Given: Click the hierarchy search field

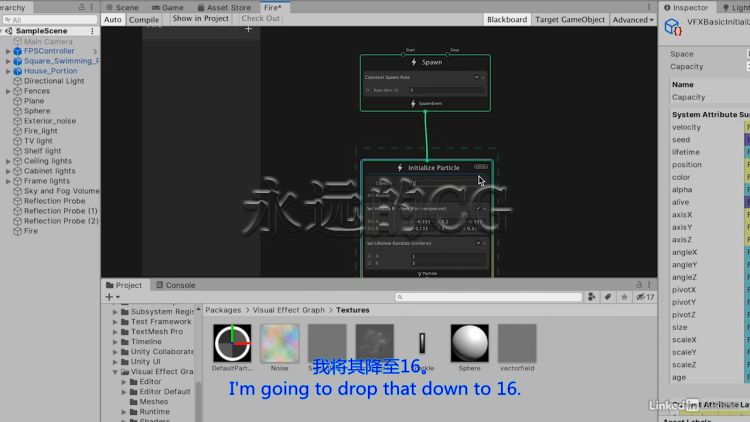Looking at the screenshot, I should point(50,20).
